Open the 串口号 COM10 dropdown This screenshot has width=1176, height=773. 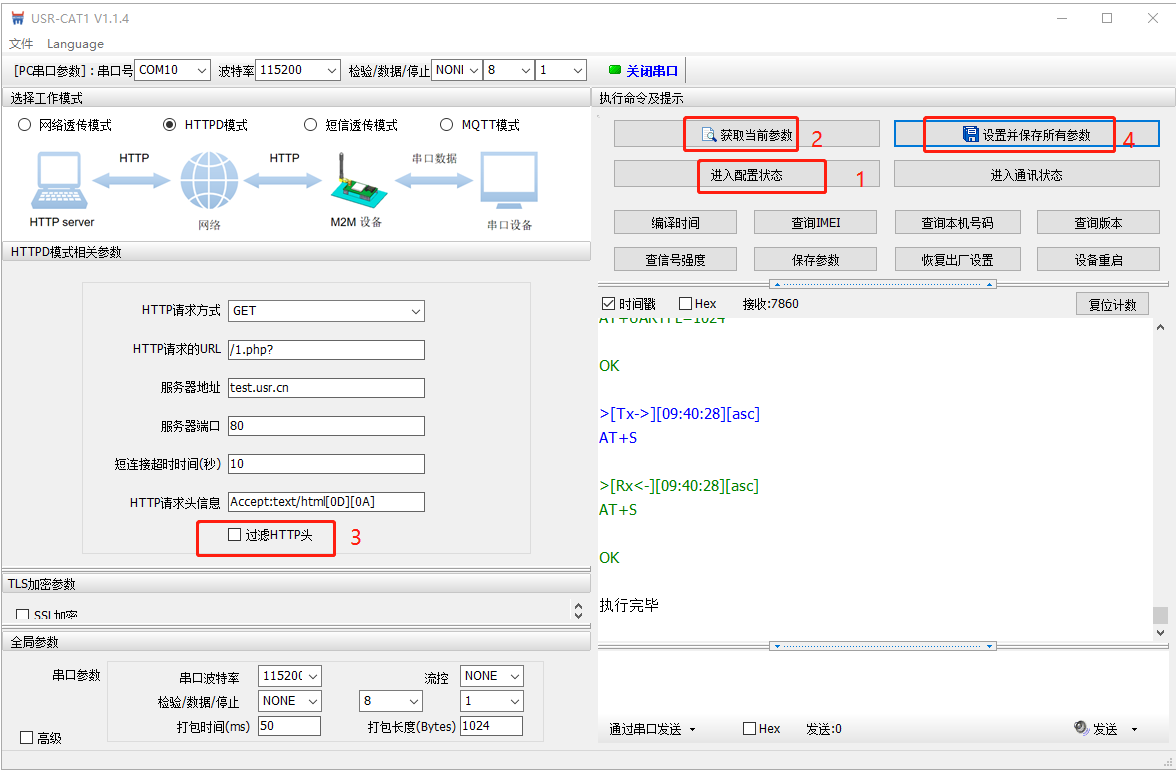(173, 70)
